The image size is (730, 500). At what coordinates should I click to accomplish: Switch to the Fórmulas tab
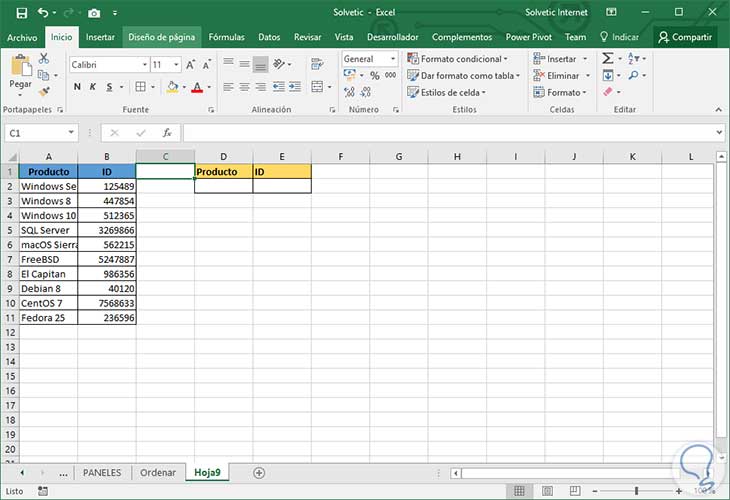pos(226,37)
